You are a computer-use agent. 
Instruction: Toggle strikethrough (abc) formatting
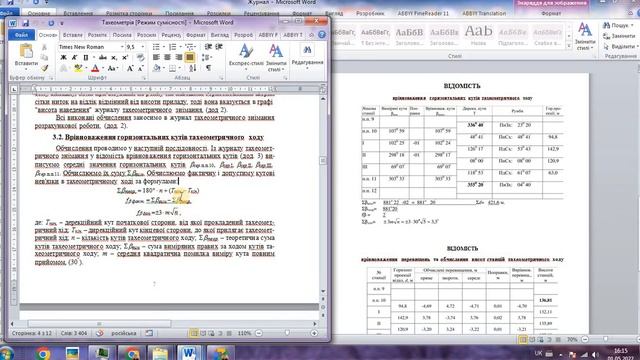point(103,58)
